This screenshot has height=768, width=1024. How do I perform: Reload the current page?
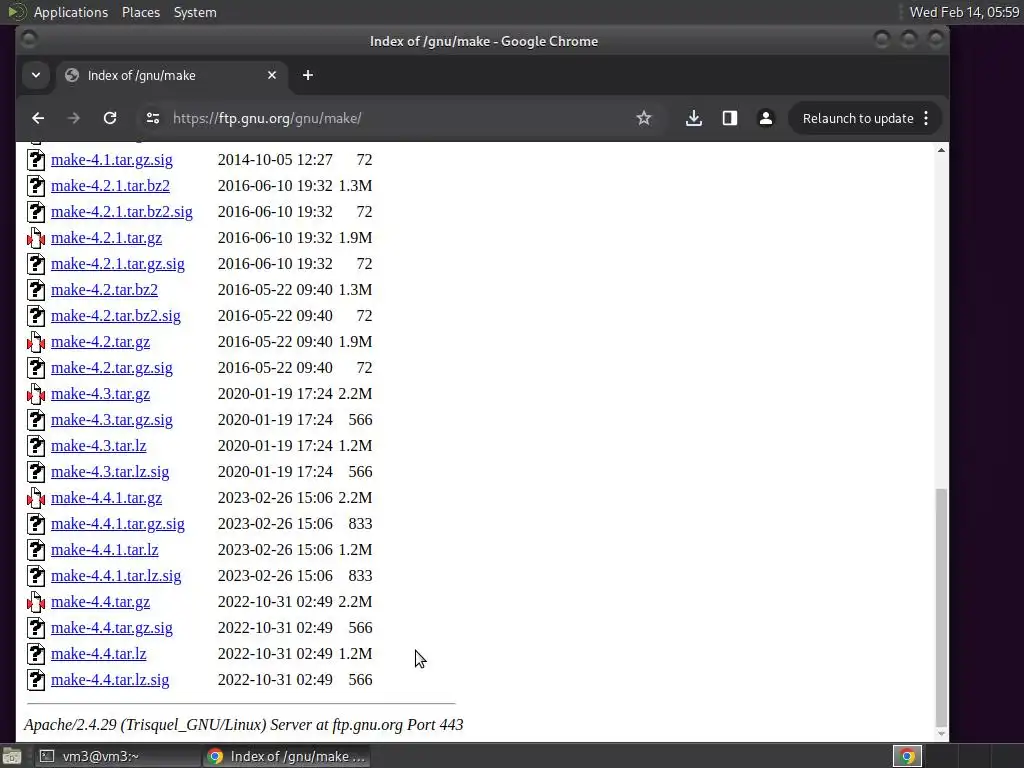(110, 118)
